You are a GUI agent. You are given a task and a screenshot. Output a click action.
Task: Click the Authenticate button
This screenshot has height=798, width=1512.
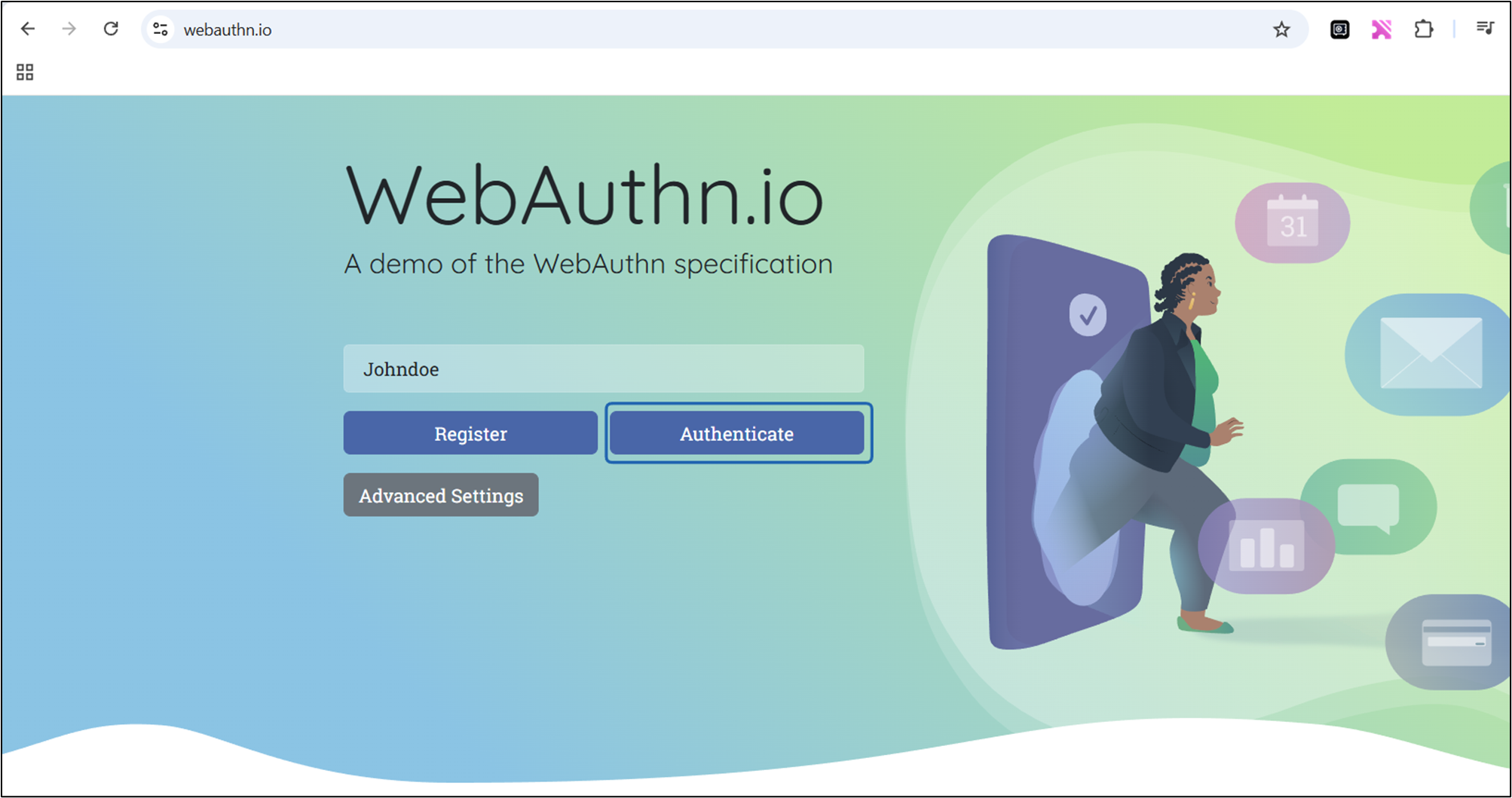pos(737,433)
